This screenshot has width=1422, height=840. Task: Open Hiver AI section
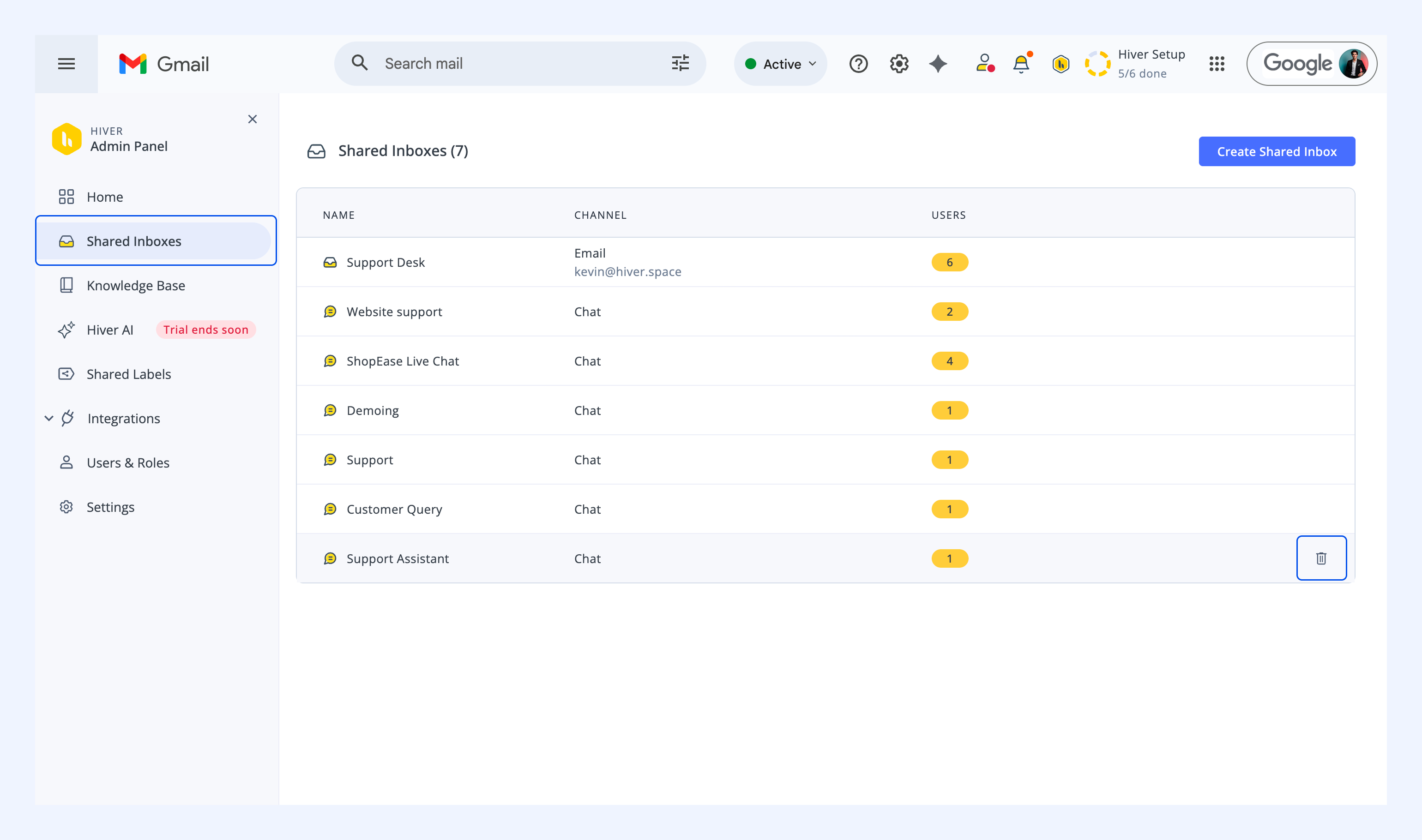(110, 330)
